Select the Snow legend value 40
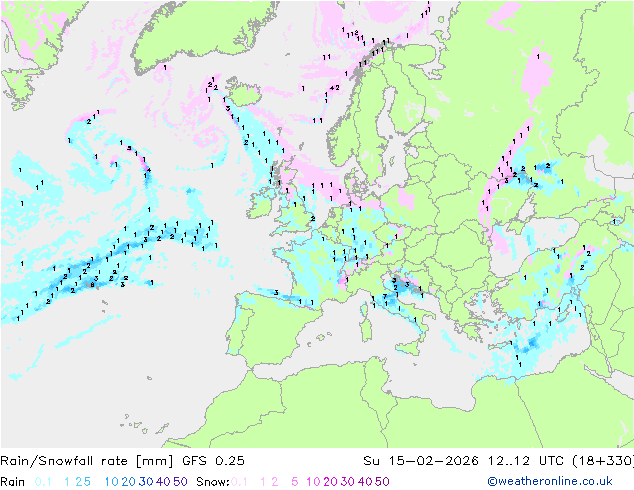The height and width of the screenshot is (490, 634). [365, 482]
